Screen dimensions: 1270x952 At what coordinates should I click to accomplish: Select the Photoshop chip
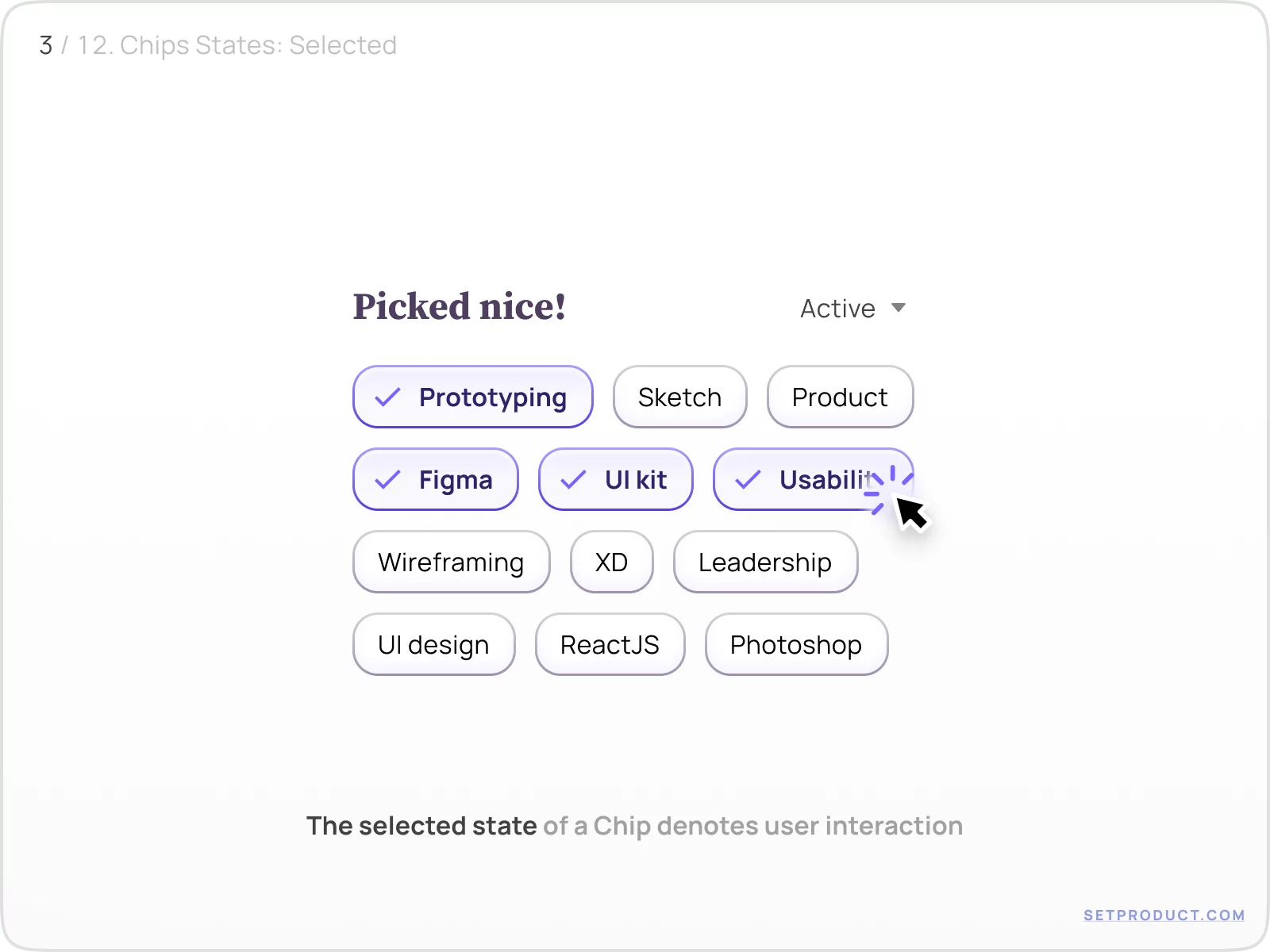click(796, 645)
